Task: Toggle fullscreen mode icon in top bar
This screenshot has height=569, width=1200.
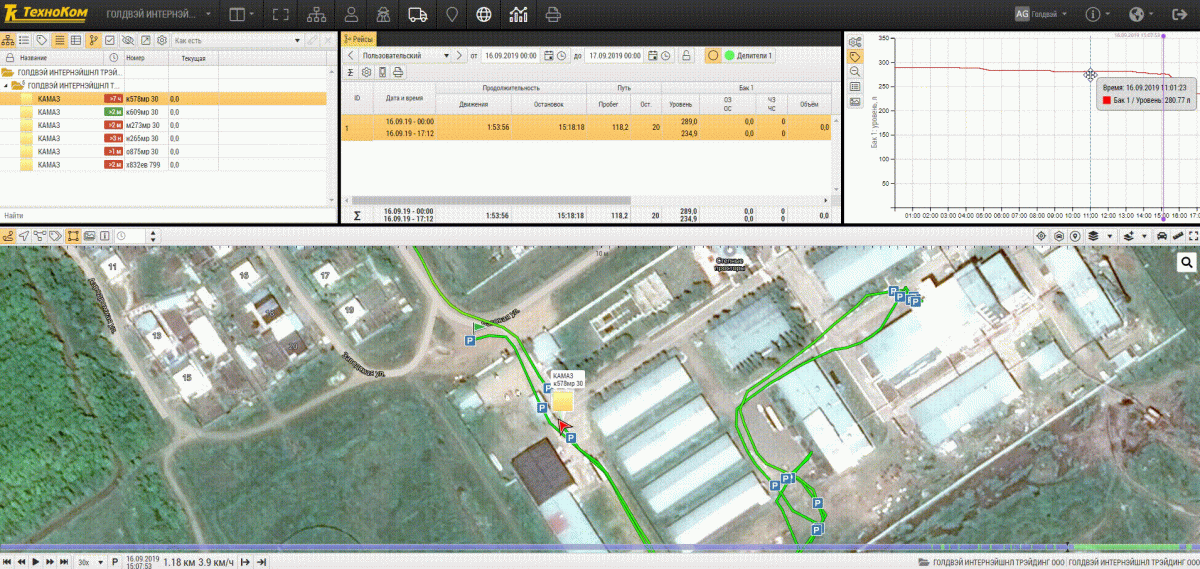Action: (x=280, y=15)
